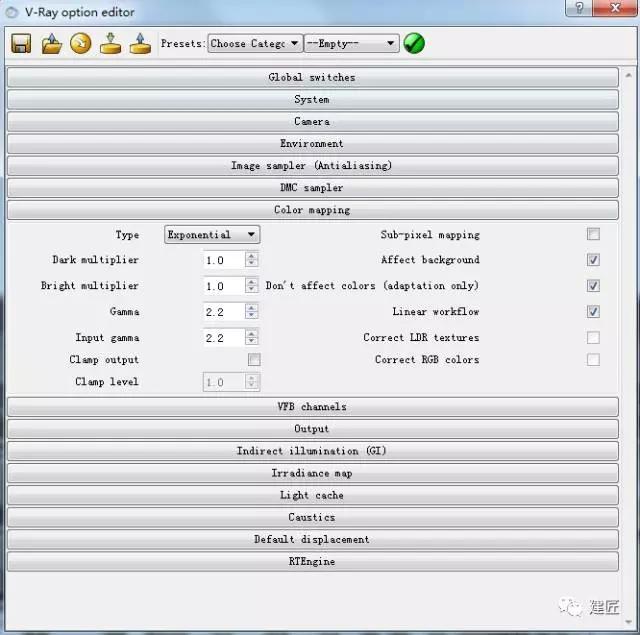This screenshot has height=635, width=640.
Task: Open the Choose Category presets dropdown
Action: click(255, 43)
